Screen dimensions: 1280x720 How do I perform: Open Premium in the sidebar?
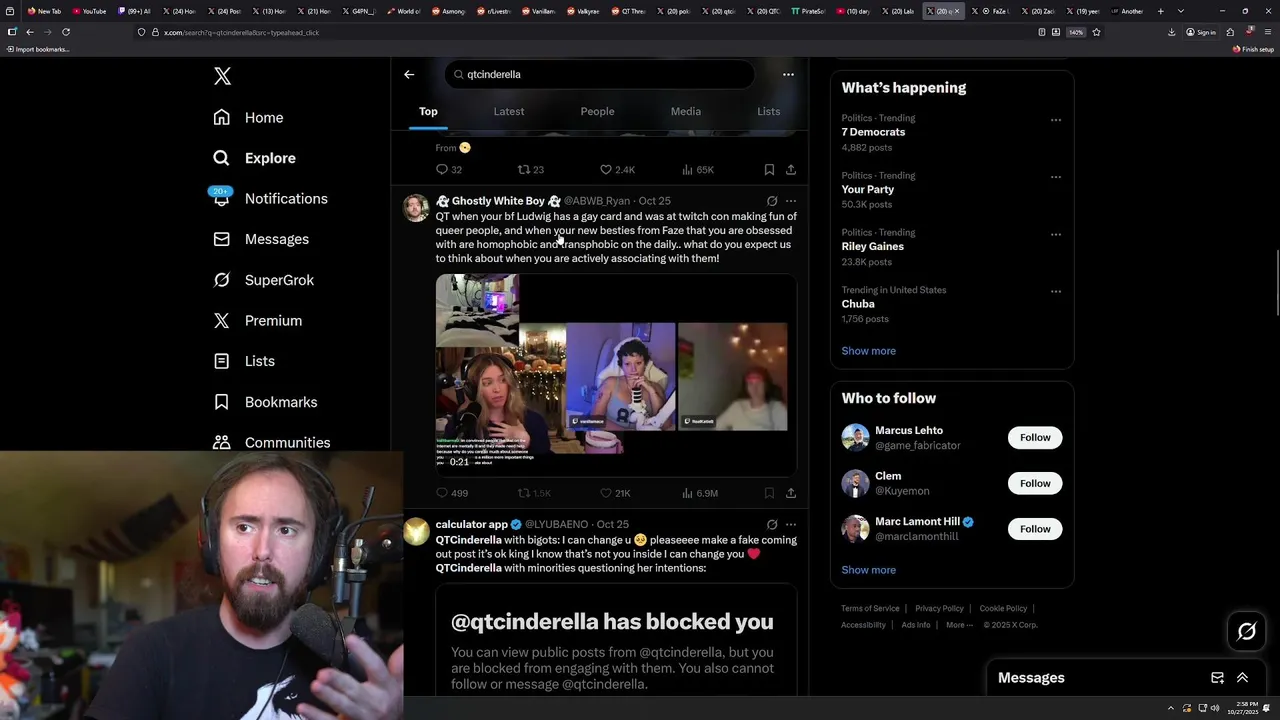coord(257,320)
